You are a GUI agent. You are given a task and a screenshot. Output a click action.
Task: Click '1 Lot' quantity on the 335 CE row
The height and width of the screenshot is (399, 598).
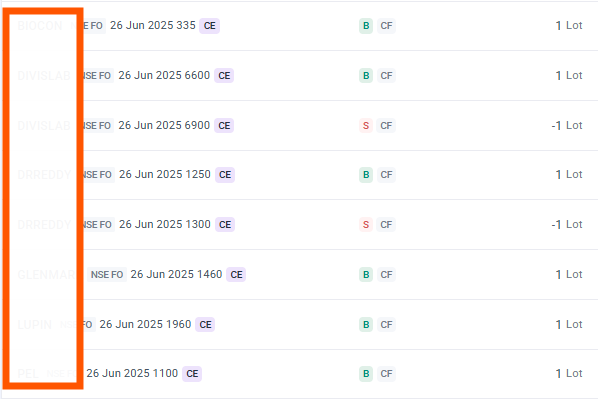pyautogui.click(x=569, y=26)
